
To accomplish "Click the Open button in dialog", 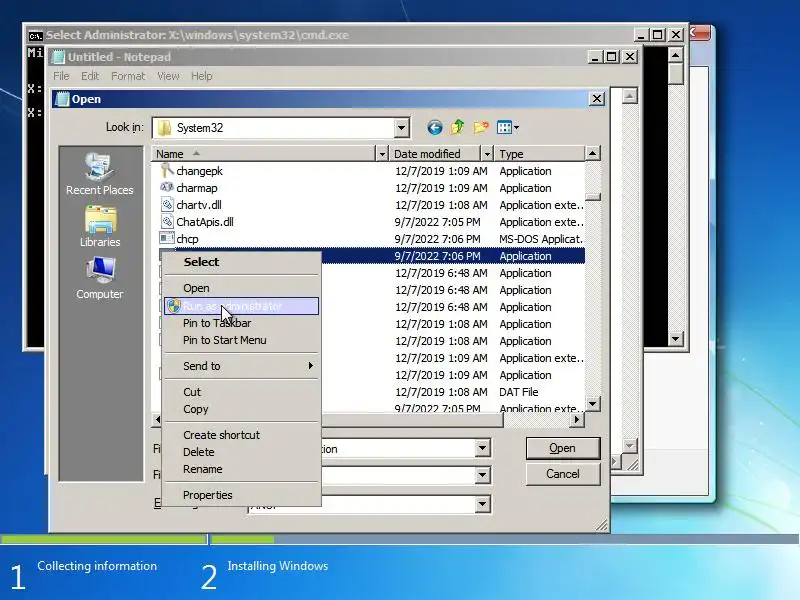I will coord(563,448).
